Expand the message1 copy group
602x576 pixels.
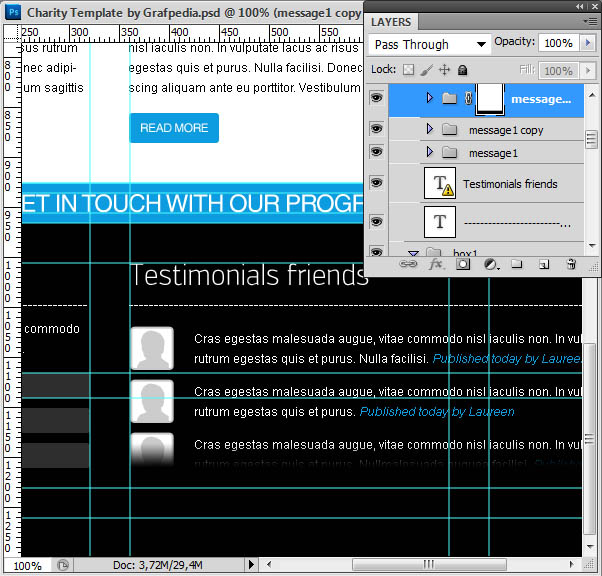click(430, 129)
